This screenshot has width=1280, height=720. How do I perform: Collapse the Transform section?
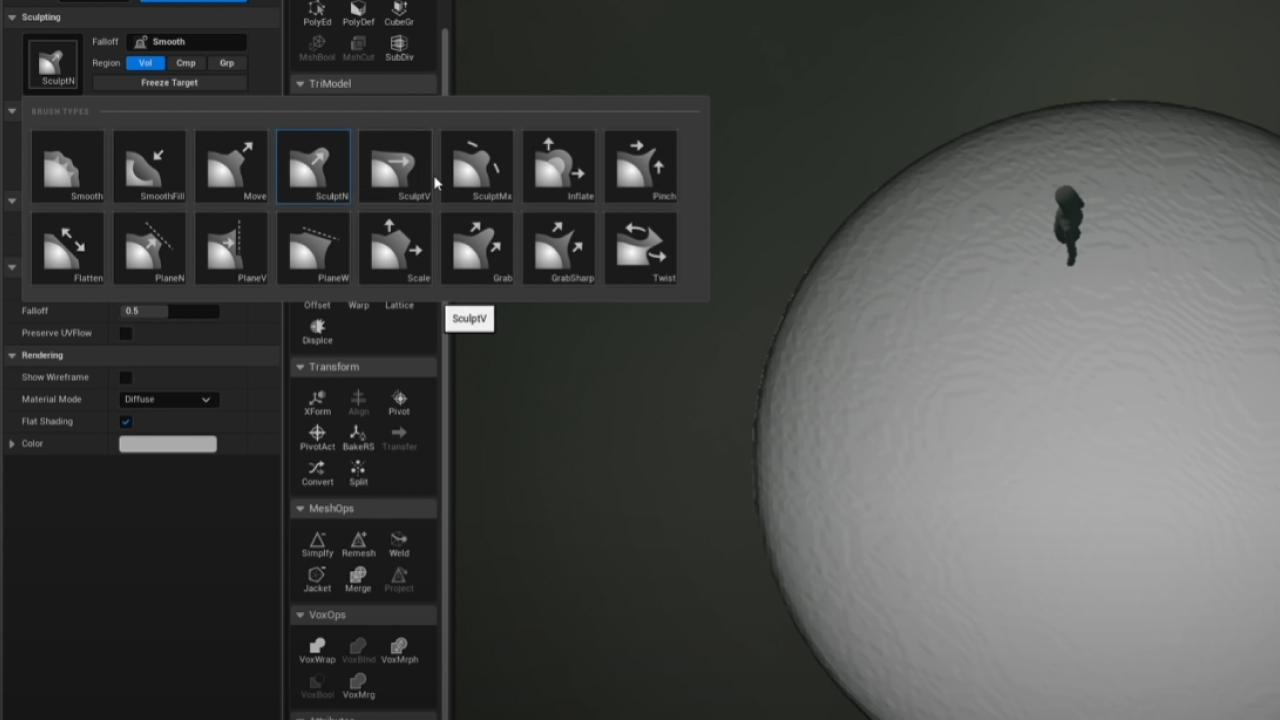point(300,367)
